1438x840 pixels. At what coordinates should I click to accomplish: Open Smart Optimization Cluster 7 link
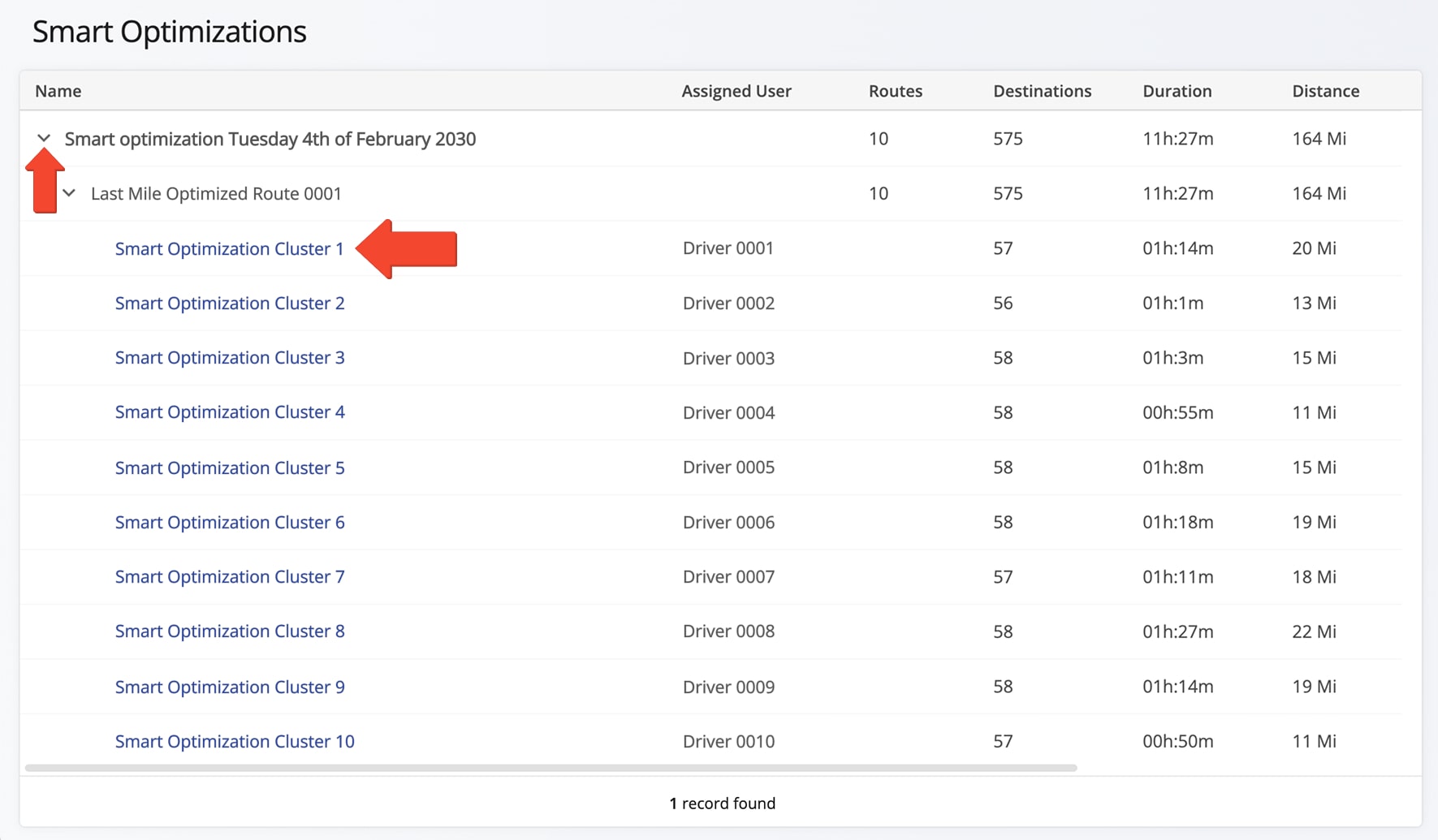tap(230, 576)
